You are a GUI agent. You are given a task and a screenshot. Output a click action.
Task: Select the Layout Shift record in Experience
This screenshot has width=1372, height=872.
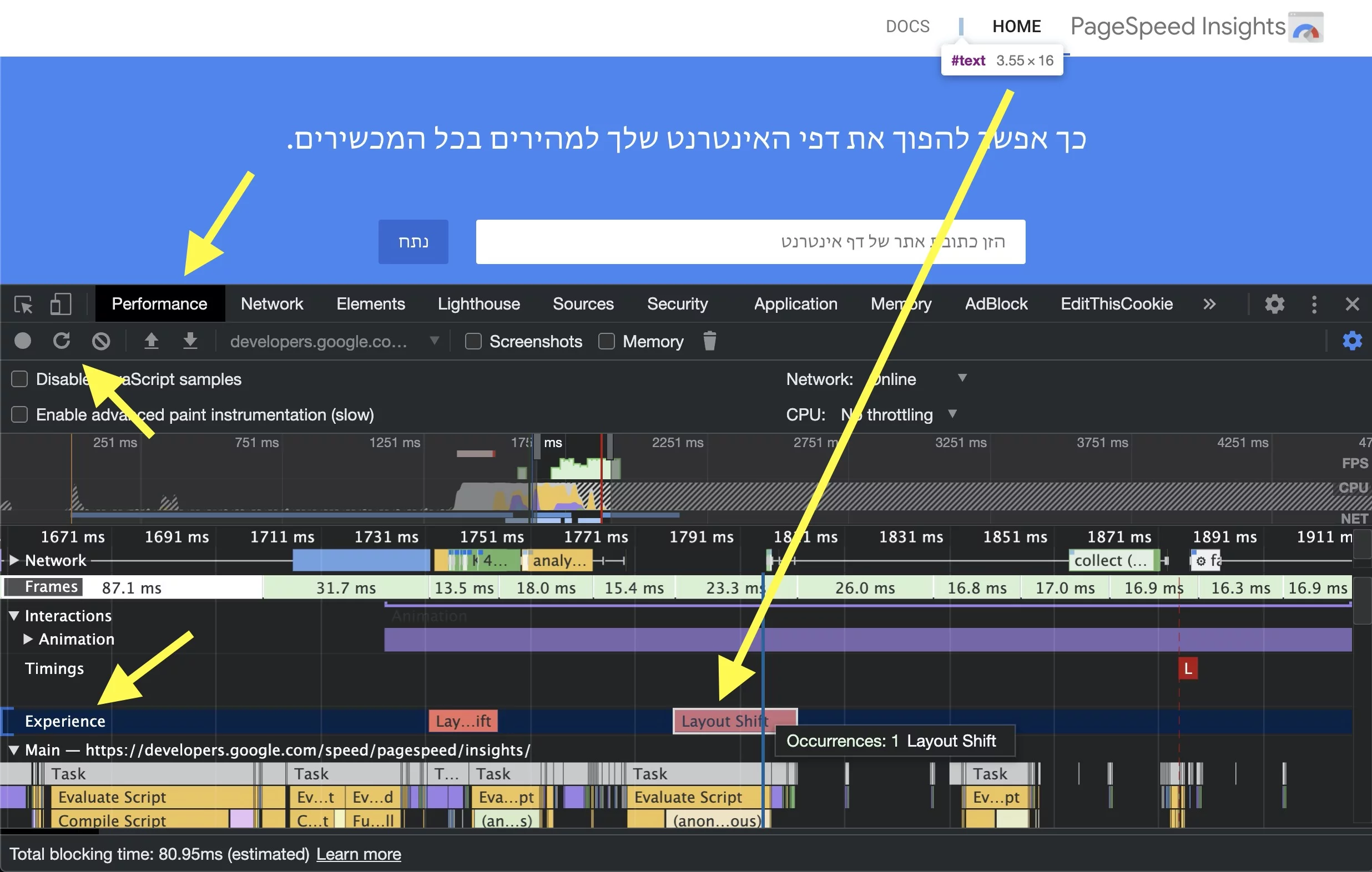coord(735,721)
